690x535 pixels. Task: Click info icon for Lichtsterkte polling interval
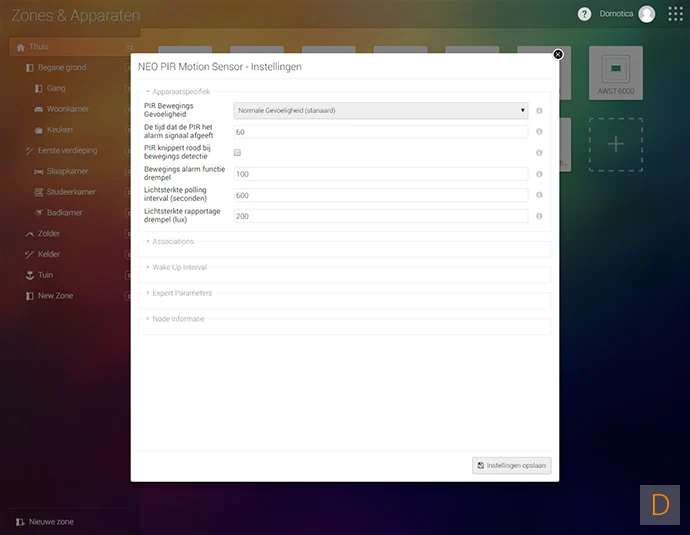[539, 195]
